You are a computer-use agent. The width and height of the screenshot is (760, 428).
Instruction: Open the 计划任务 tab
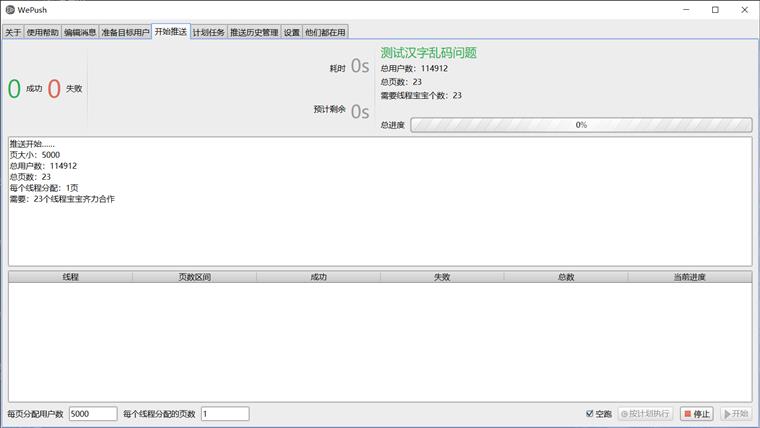click(208, 32)
